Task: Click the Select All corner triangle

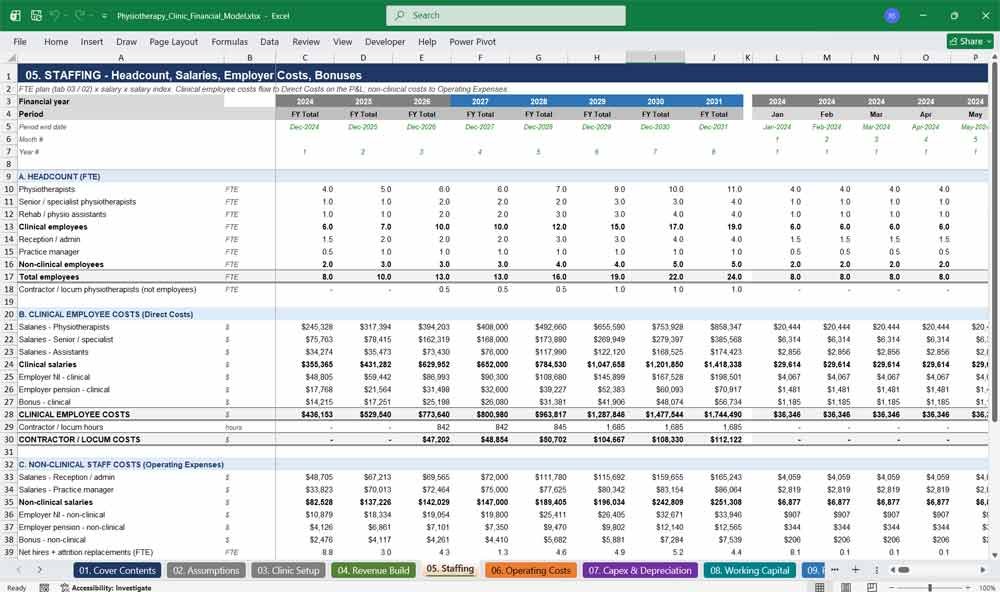Action: click(x=9, y=57)
